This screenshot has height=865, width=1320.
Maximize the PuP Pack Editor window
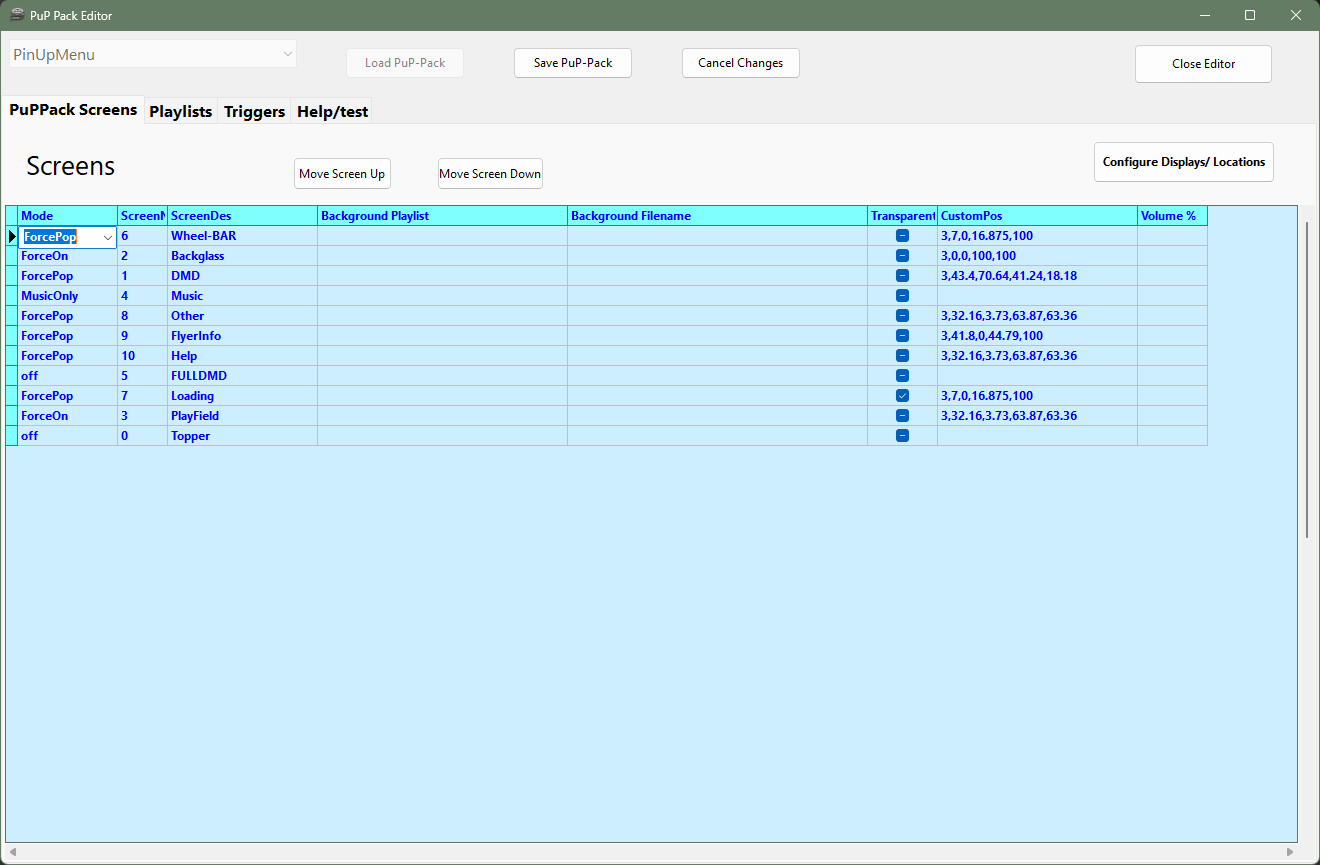(x=1250, y=15)
